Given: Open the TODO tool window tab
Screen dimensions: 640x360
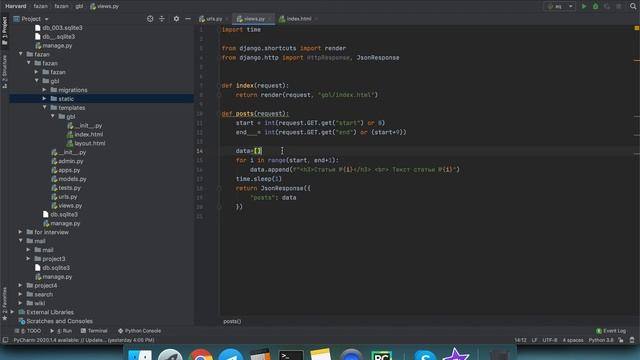Looking at the screenshot, I should [x=28, y=331].
